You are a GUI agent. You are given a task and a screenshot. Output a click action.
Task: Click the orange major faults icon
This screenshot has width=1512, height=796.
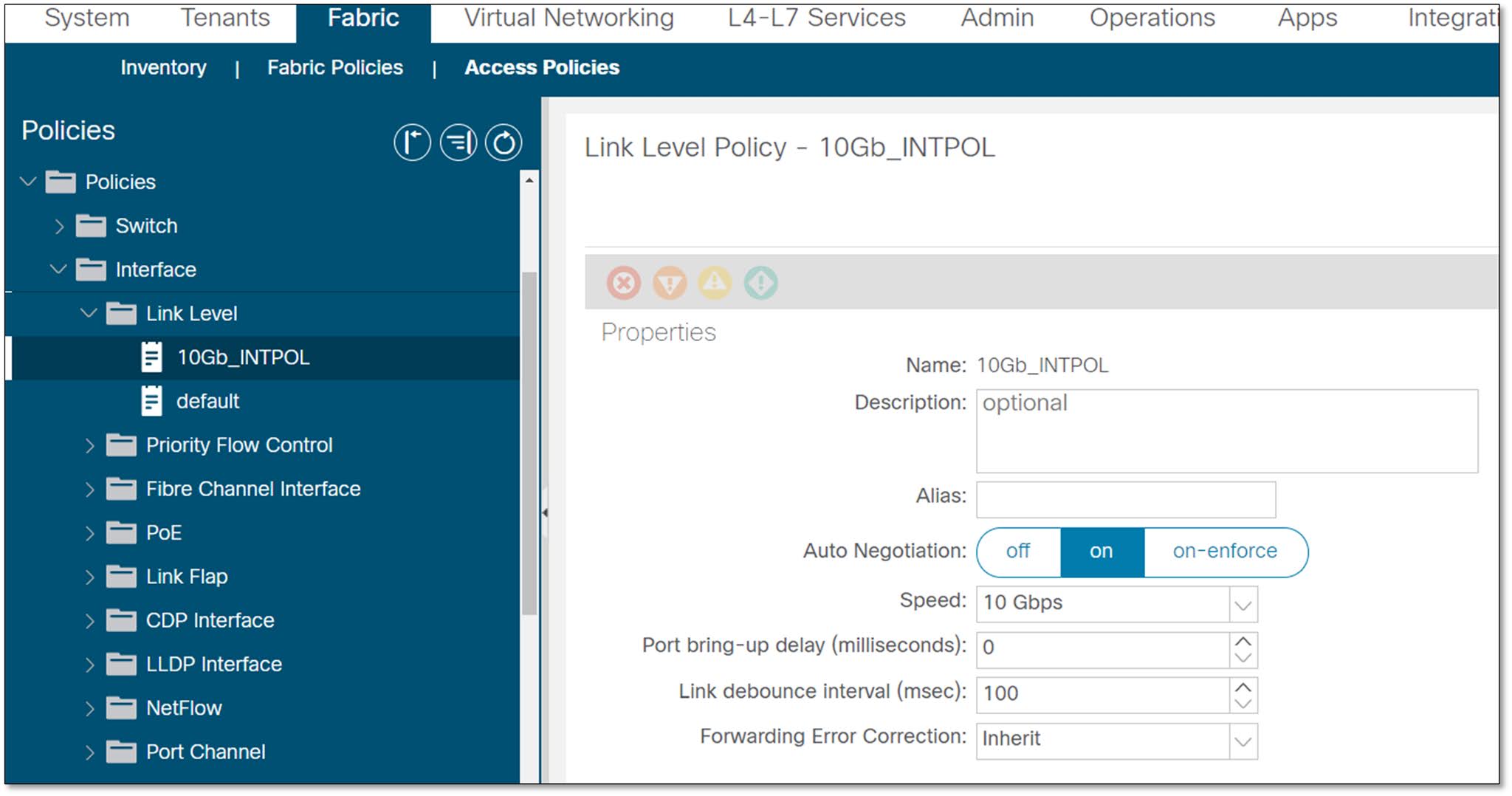(x=670, y=283)
